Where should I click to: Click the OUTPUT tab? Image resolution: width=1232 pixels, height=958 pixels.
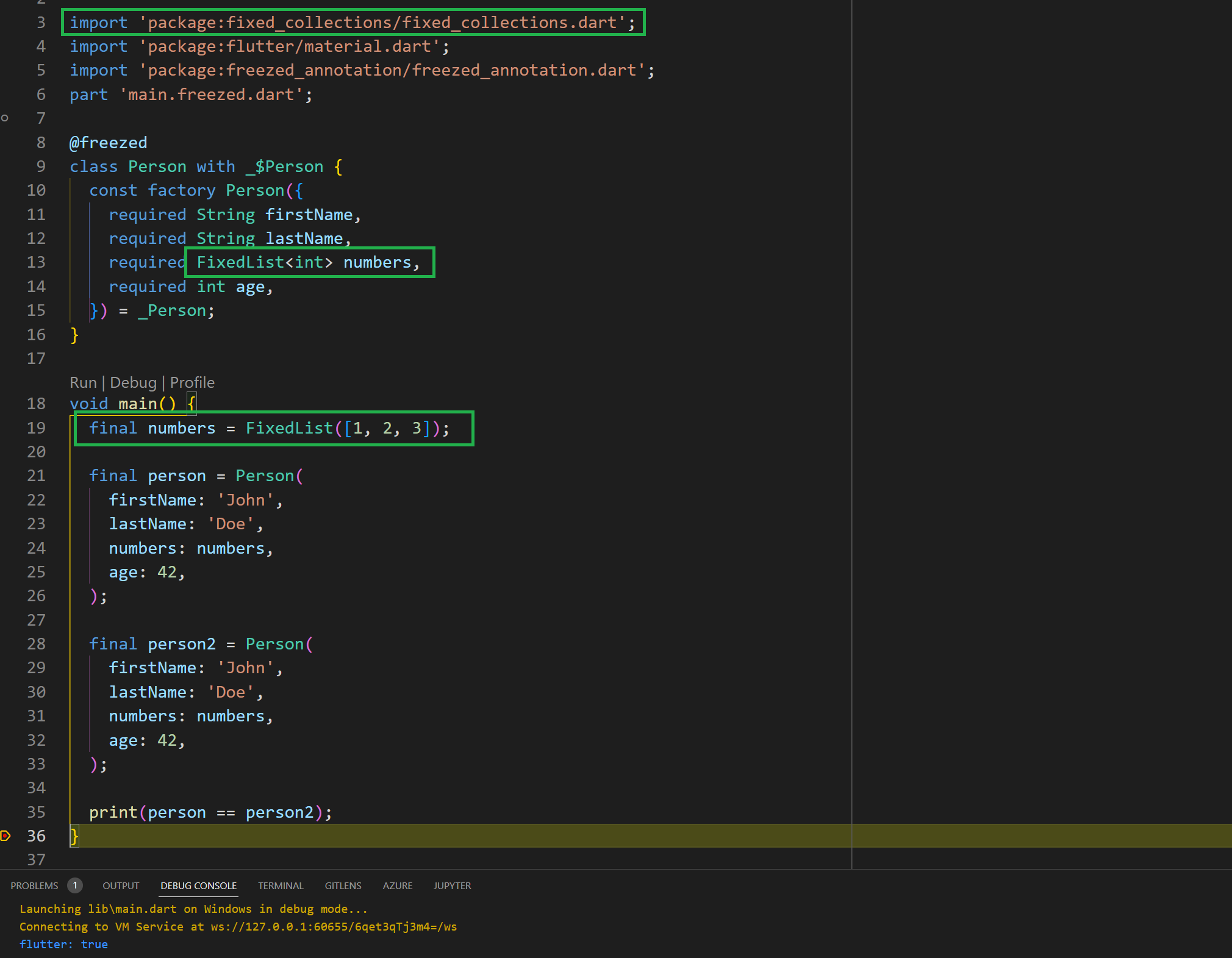coord(119,885)
